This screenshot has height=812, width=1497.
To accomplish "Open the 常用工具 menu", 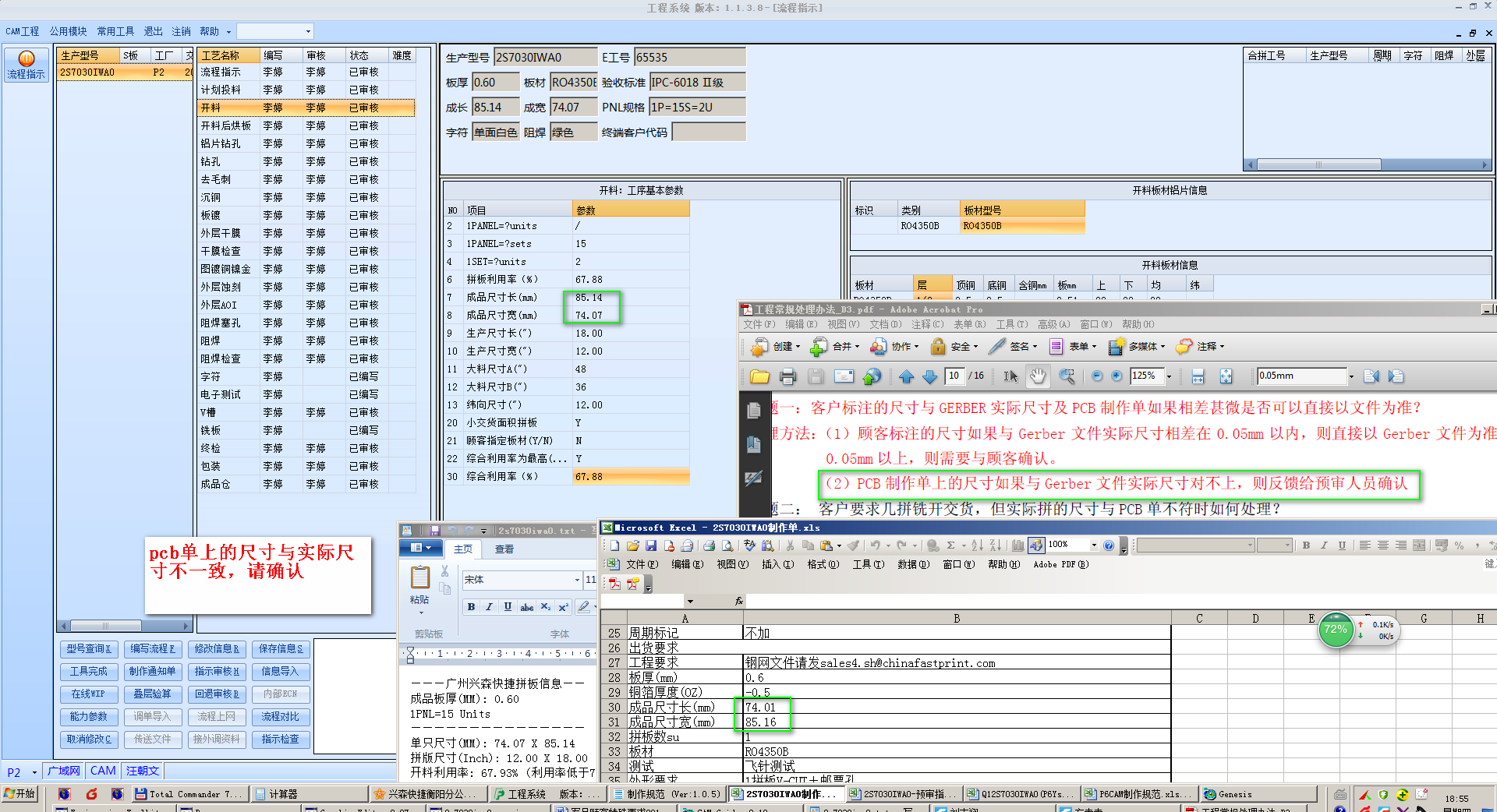I will (x=115, y=31).
